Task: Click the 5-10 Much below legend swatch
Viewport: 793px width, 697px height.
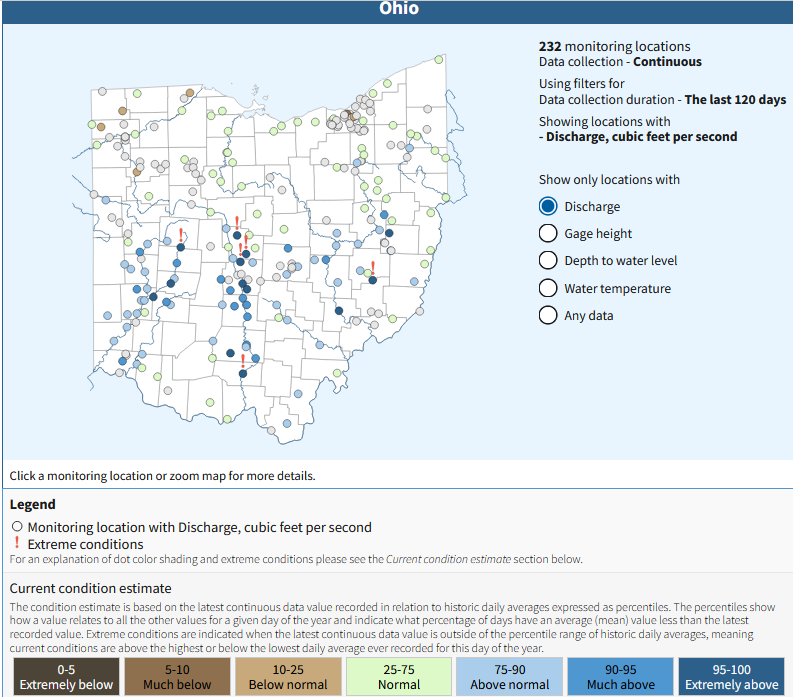Action: click(x=177, y=677)
